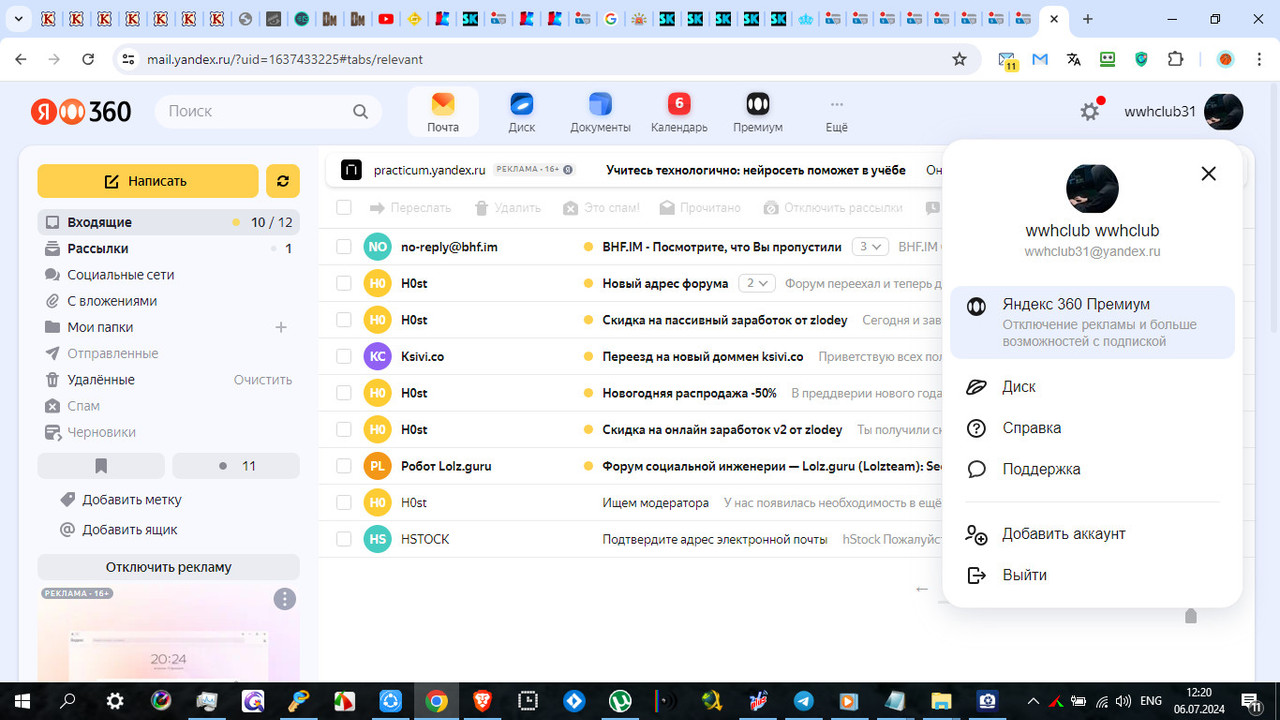This screenshot has height=720, width=1280.
Task: Open the Мои папки item
Action: click(100, 327)
